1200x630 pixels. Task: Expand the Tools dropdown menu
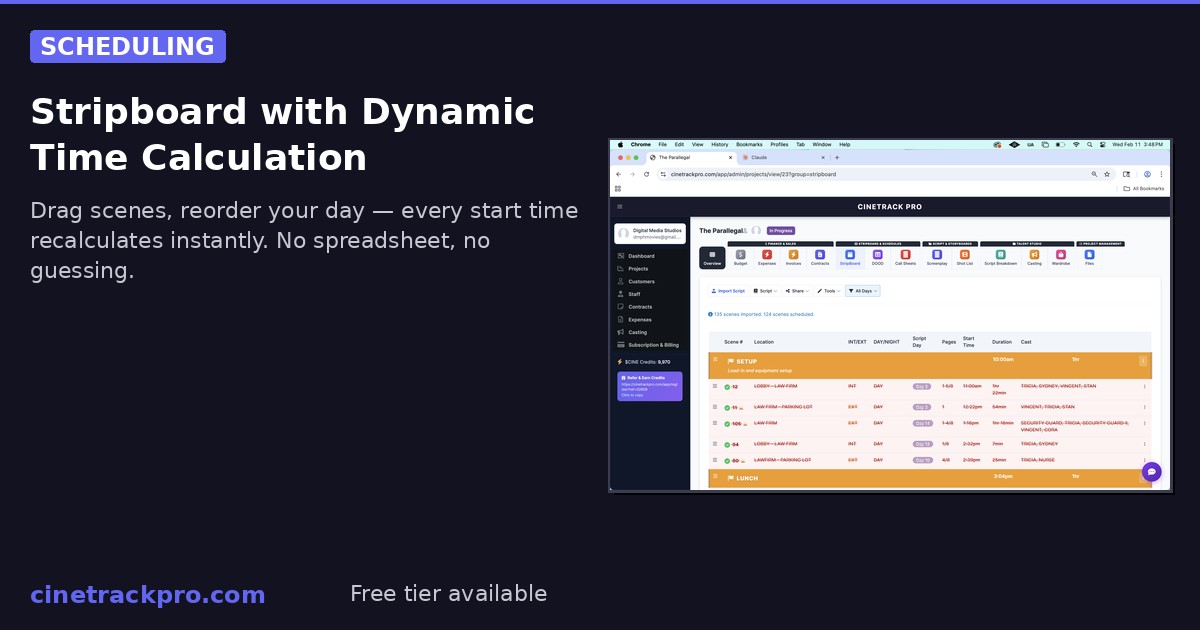828,291
